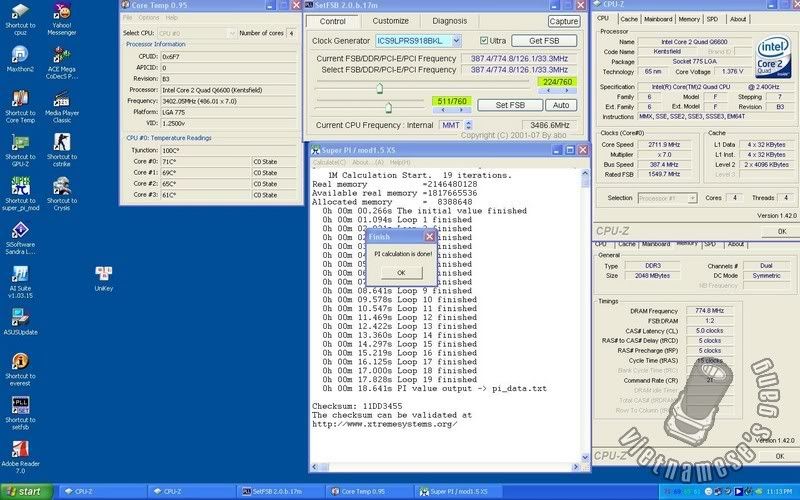Switch to Core Temp 0.95 in the taskbar
The image size is (800, 500).
point(368,492)
